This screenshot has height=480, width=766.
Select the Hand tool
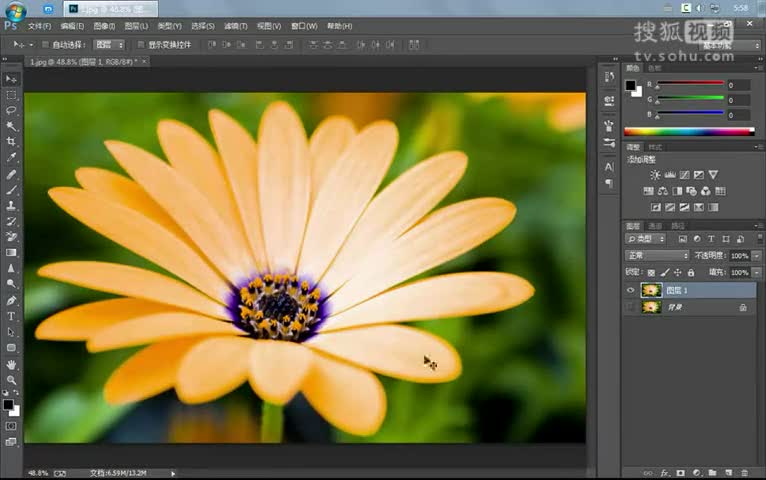tap(11, 364)
